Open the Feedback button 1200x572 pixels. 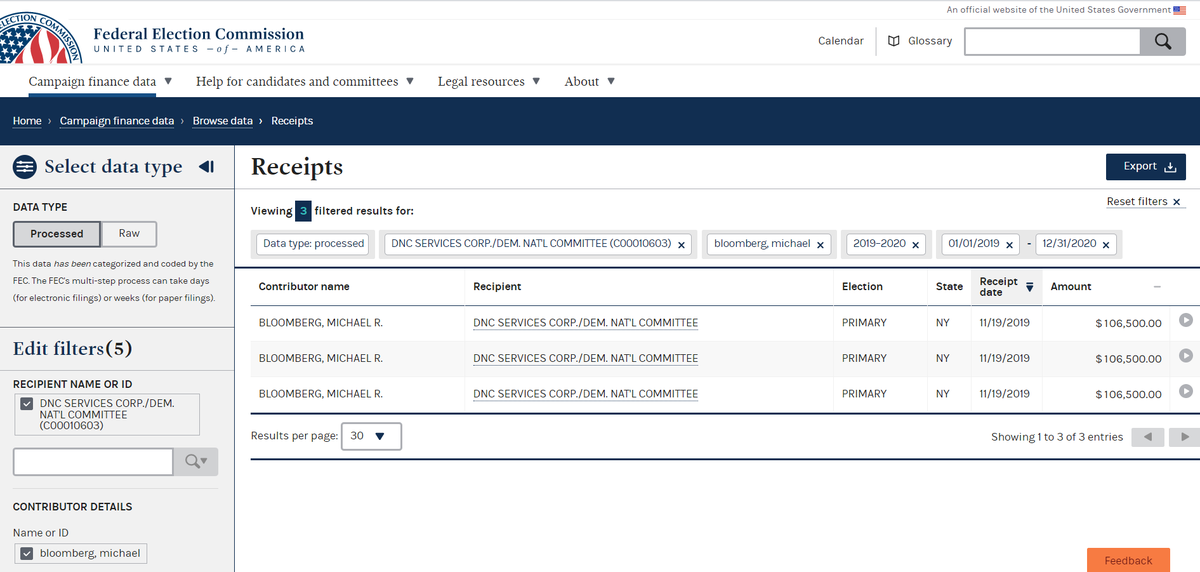1128,560
